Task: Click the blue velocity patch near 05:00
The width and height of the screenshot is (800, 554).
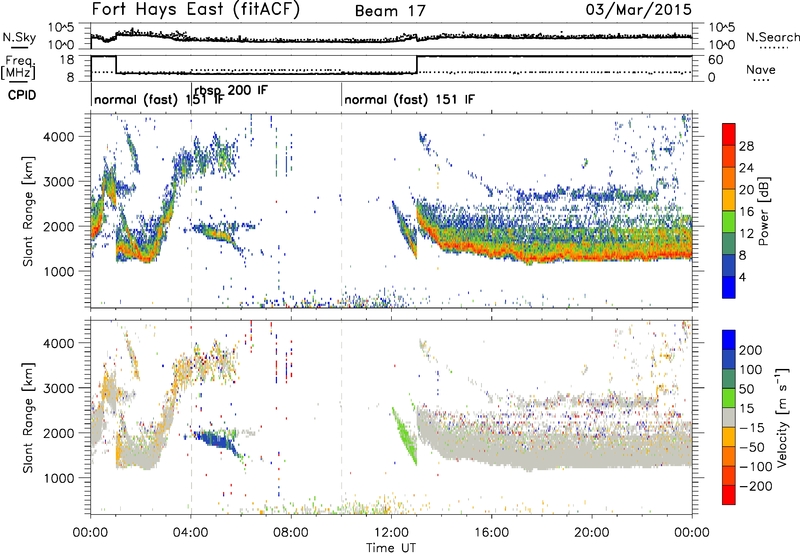Action: (x=214, y=439)
